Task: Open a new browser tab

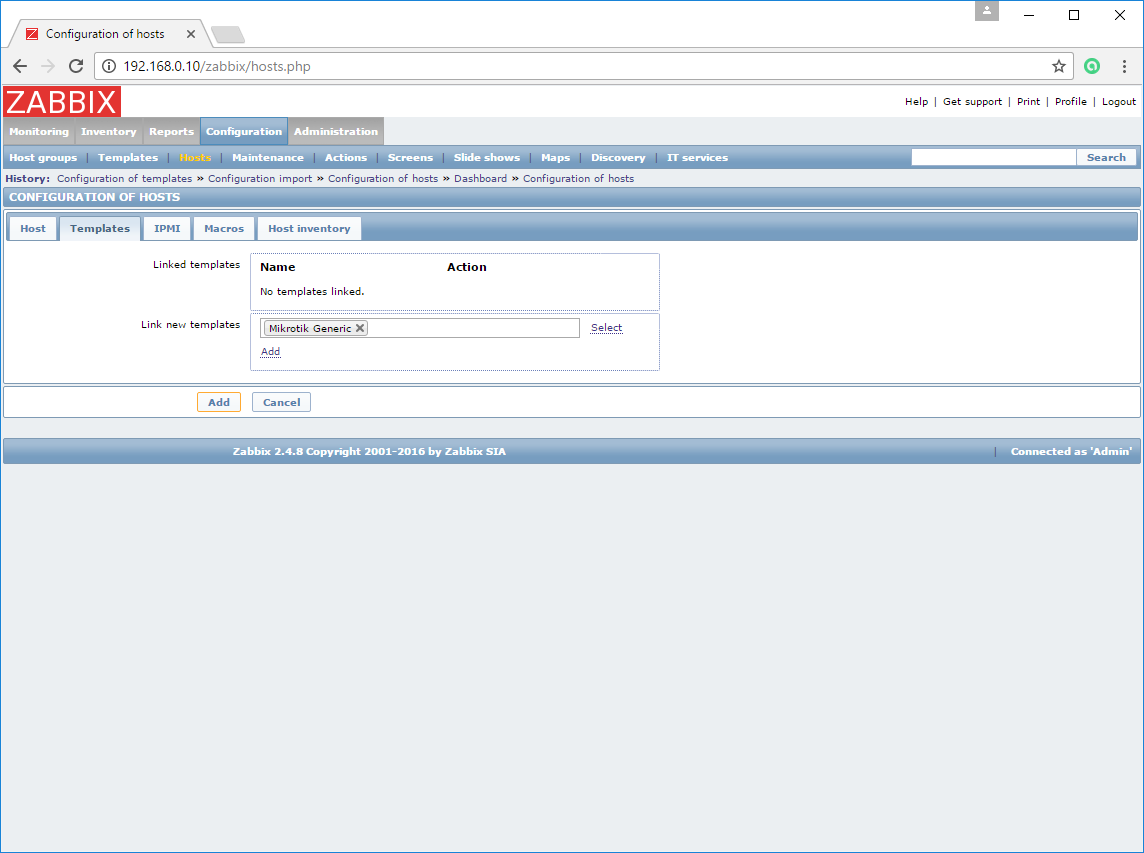Action: coord(228,34)
